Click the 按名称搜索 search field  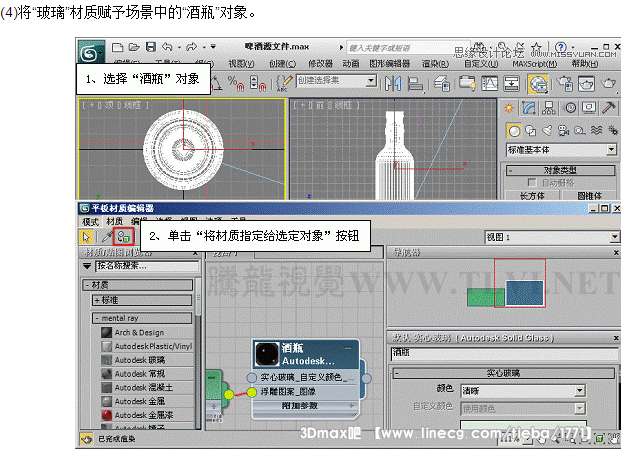click(147, 266)
